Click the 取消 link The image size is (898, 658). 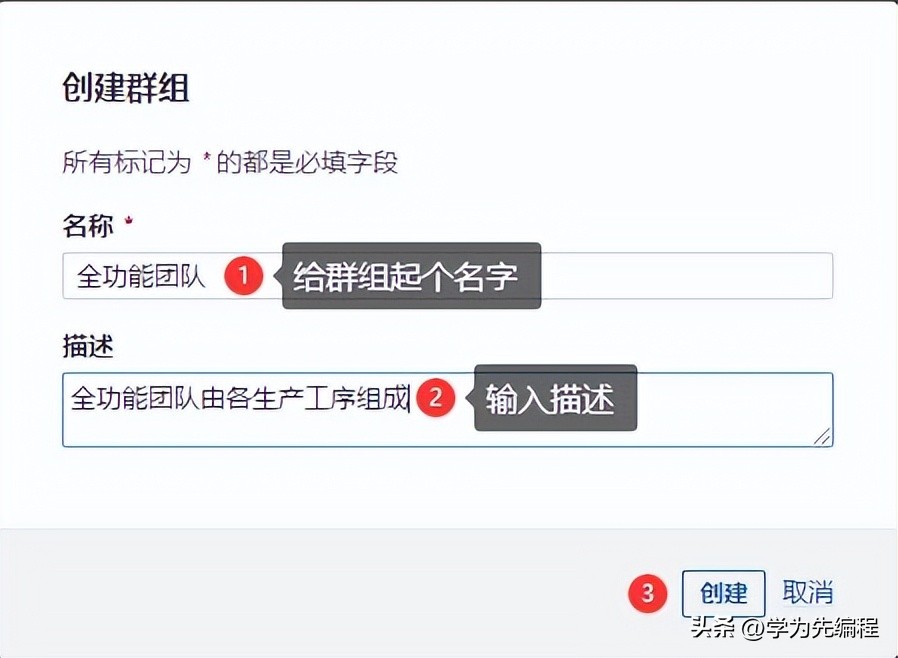(808, 592)
